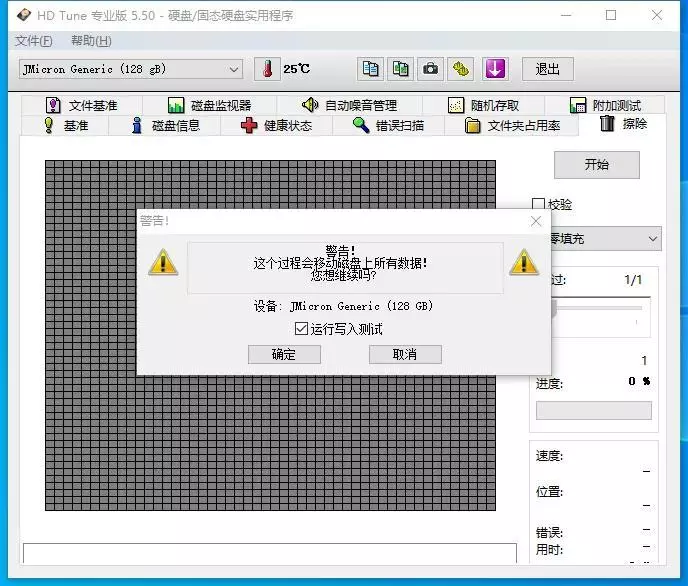
Task: Click the 取消 button in the warning
Action: pos(405,354)
